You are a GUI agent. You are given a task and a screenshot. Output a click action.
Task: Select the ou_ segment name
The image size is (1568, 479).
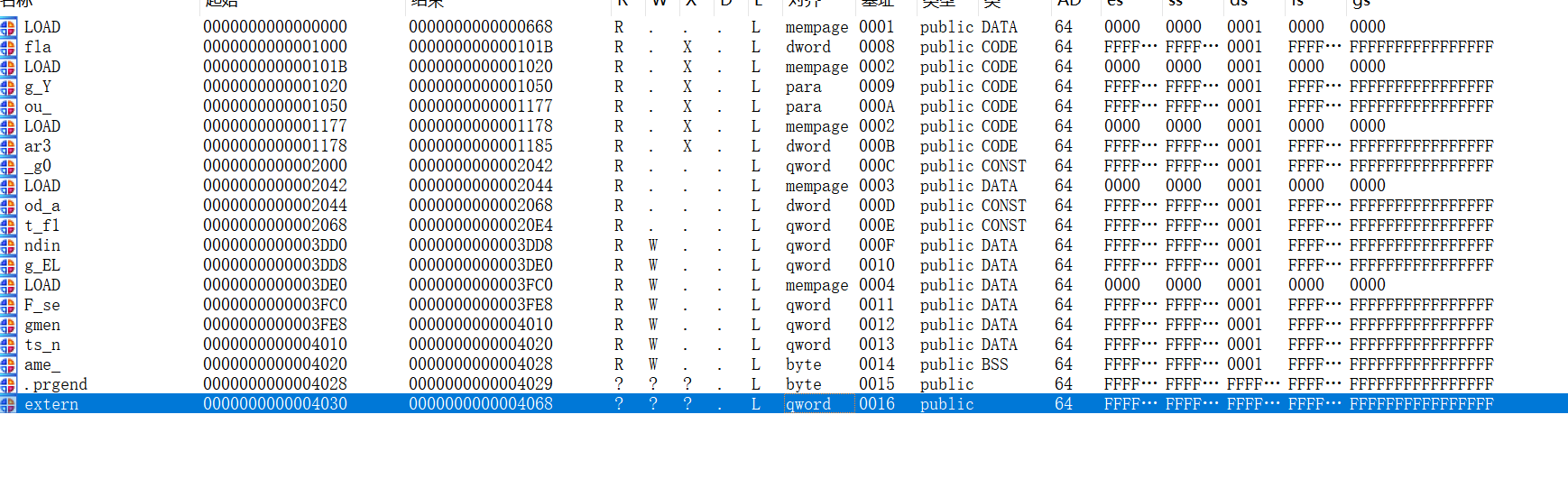37,106
